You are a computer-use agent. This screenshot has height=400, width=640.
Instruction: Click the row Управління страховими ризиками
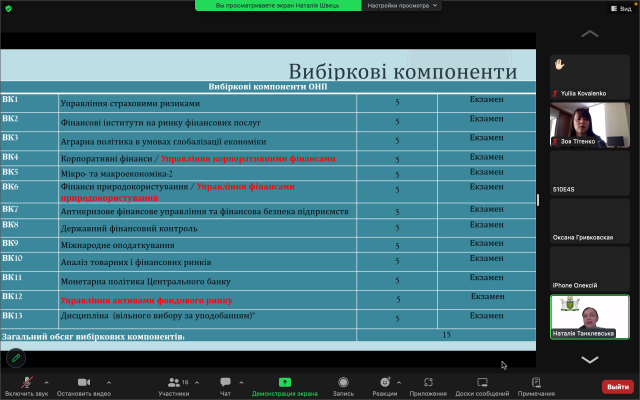(268, 103)
